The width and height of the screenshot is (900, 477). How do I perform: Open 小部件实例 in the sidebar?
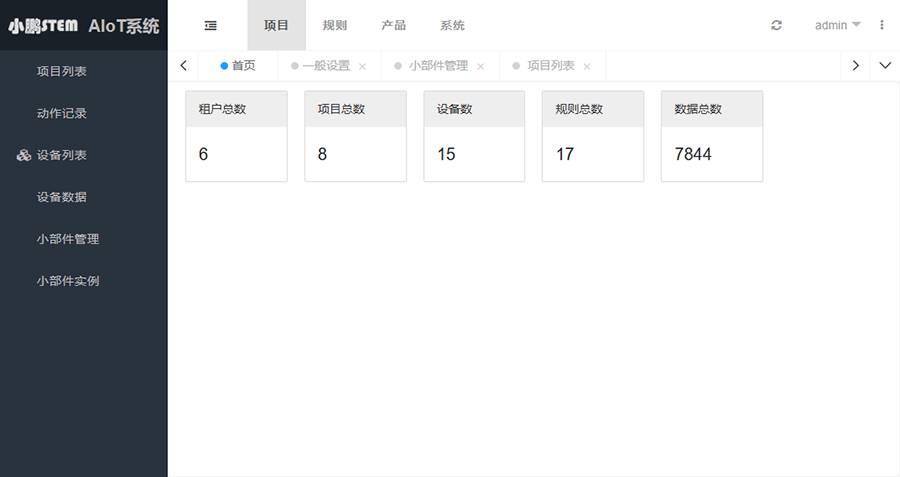click(68, 282)
